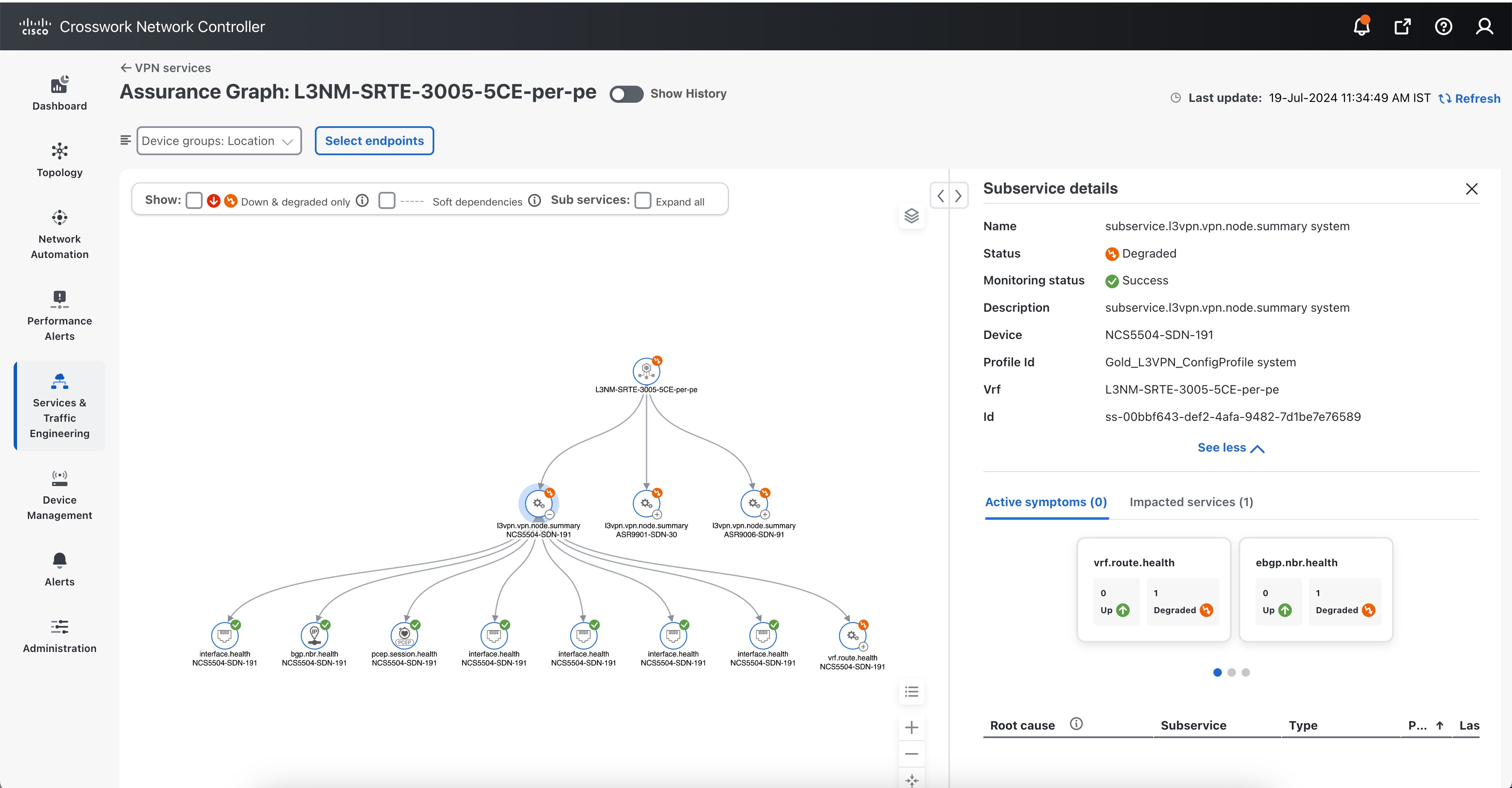Click the zoom in plus button
This screenshot has height=788, width=1512.
click(912, 727)
